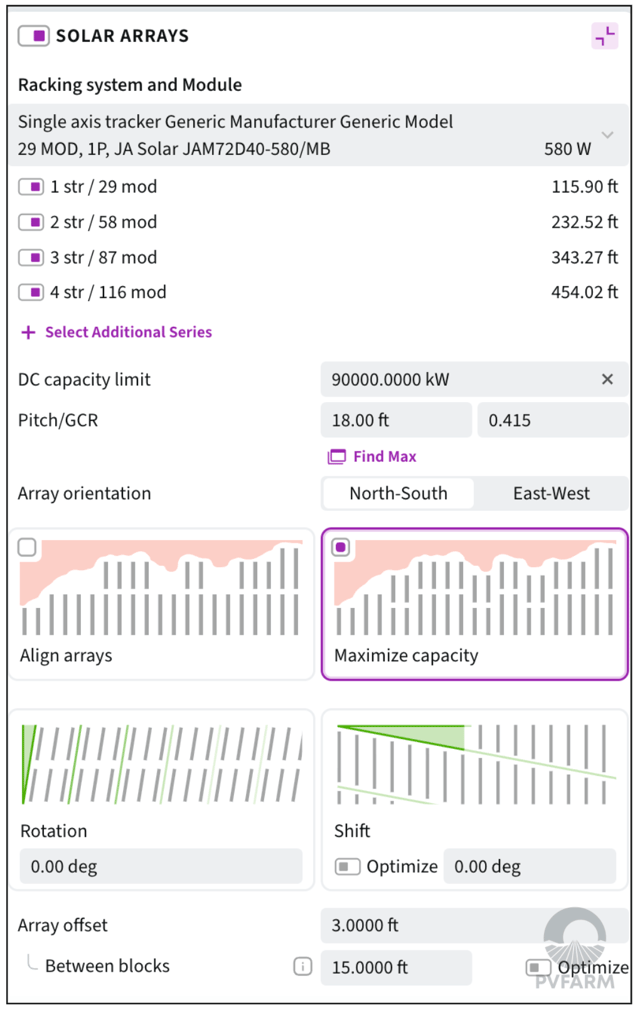640x1010 pixels.
Task: Collapse the Solar Arrays panel
Action: click(x=604, y=36)
